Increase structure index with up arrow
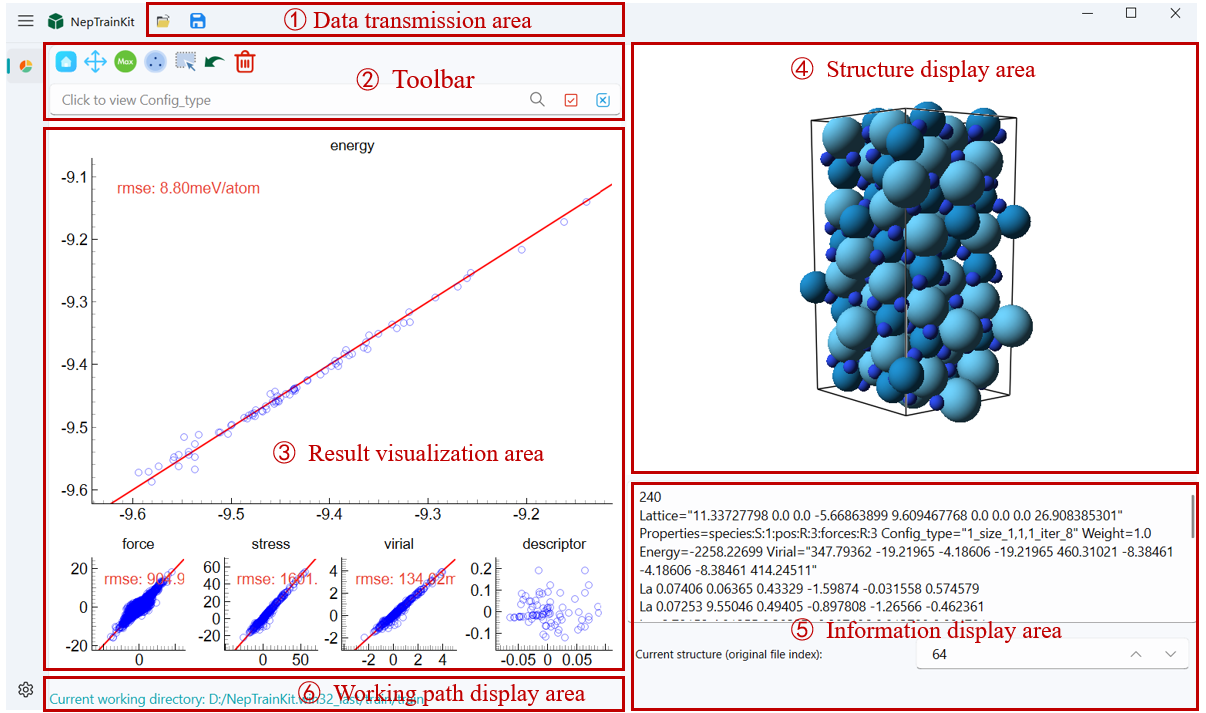Image resolution: width=1206 pixels, height=713 pixels. (1135, 655)
